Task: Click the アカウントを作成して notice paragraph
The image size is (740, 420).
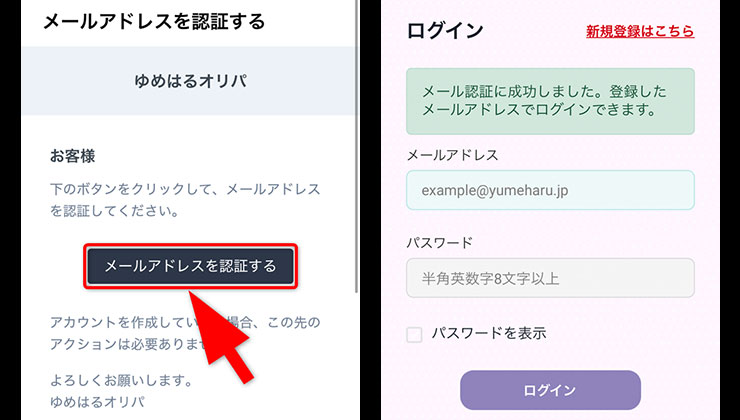Action: point(185,333)
